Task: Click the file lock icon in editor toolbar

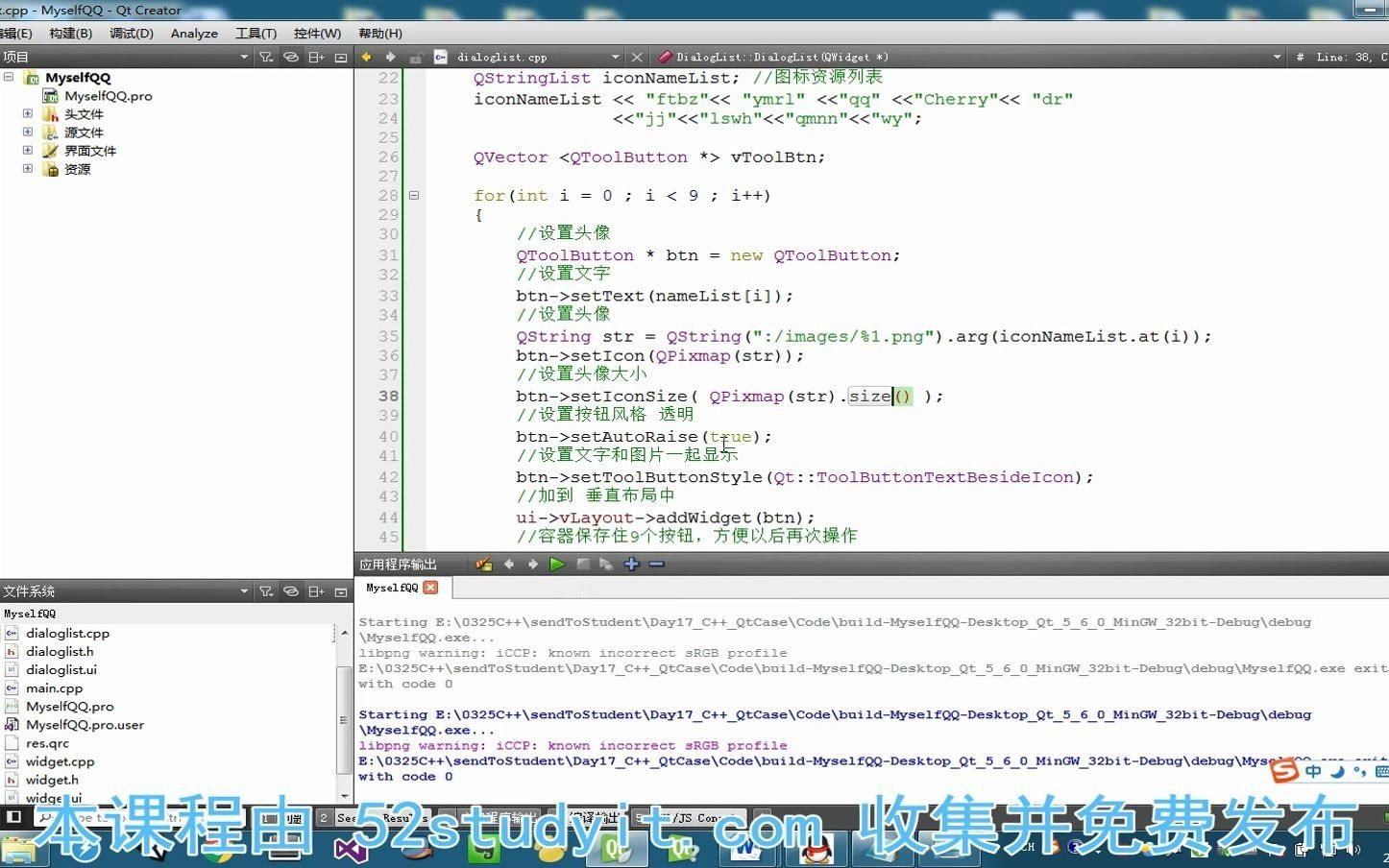Action: point(415,58)
